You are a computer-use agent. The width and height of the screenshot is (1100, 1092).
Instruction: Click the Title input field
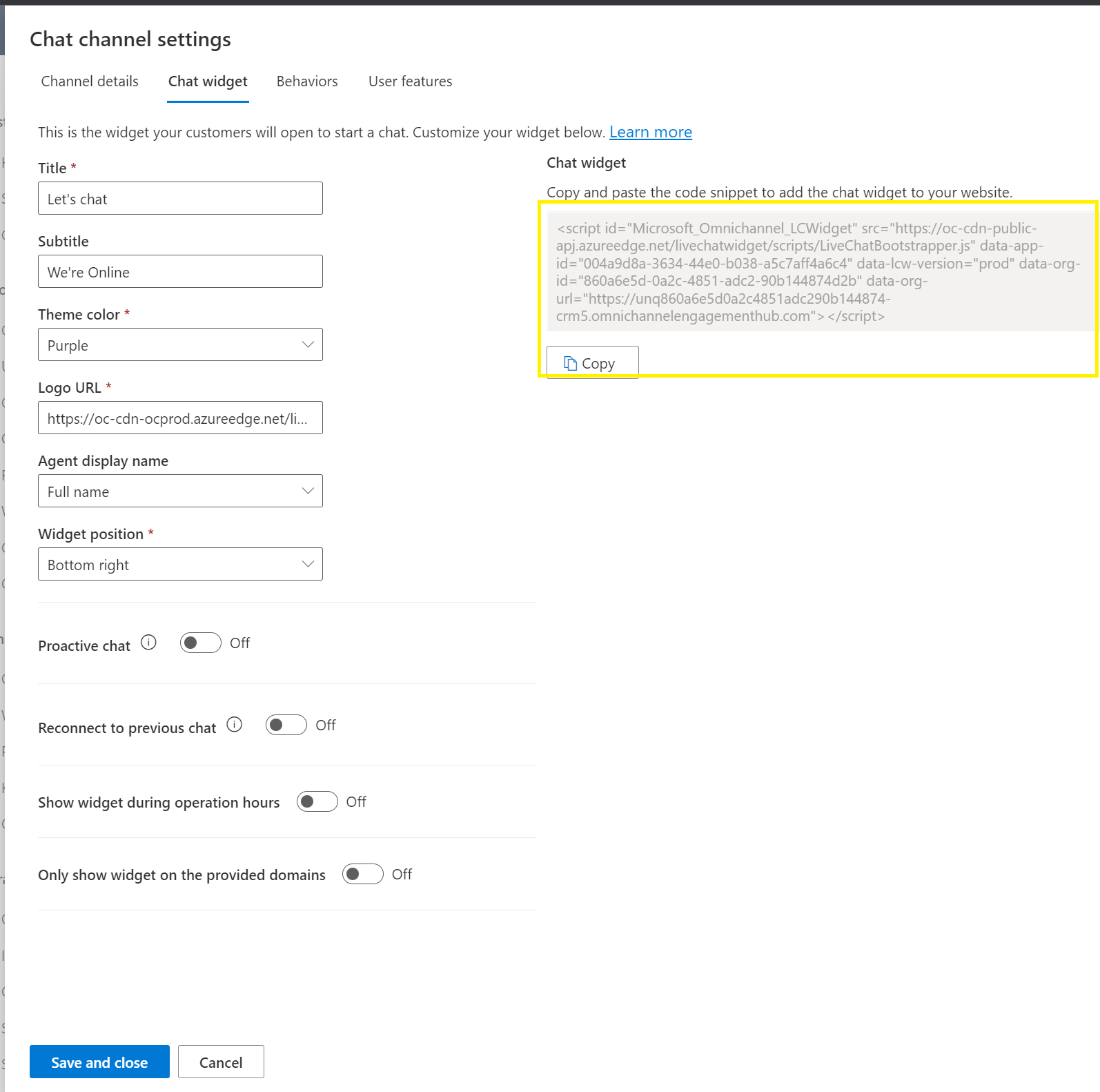click(x=180, y=198)
